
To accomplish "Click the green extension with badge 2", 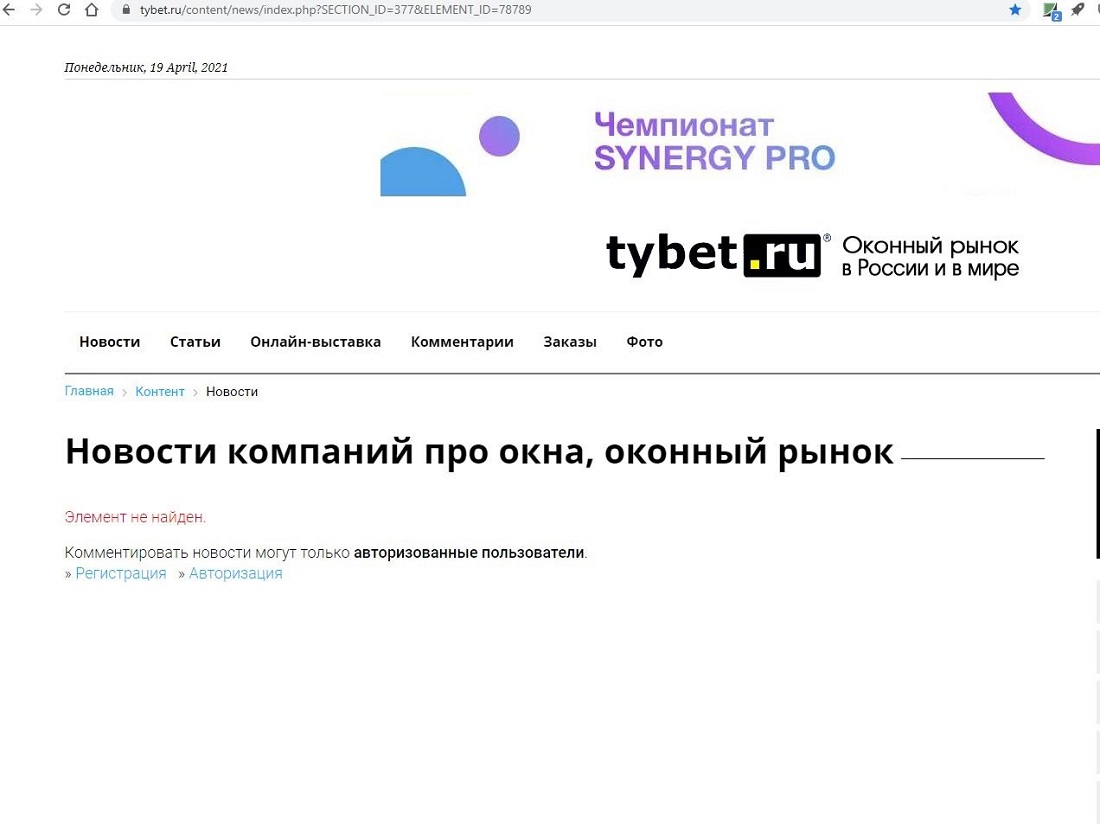I will pos(1049,11).
